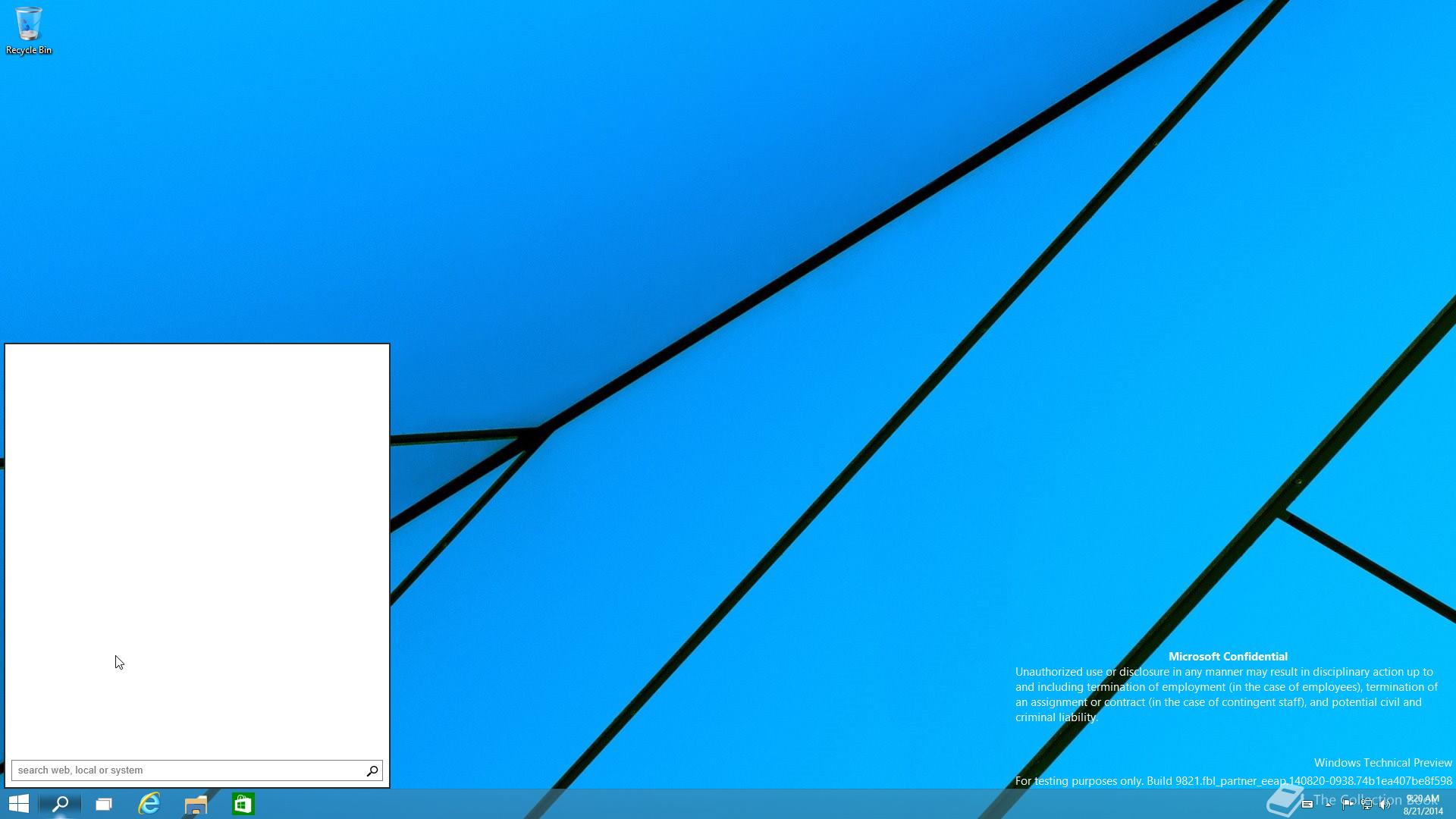Launch Internet Explorer from the taskbar

click(x=149, y=804)
